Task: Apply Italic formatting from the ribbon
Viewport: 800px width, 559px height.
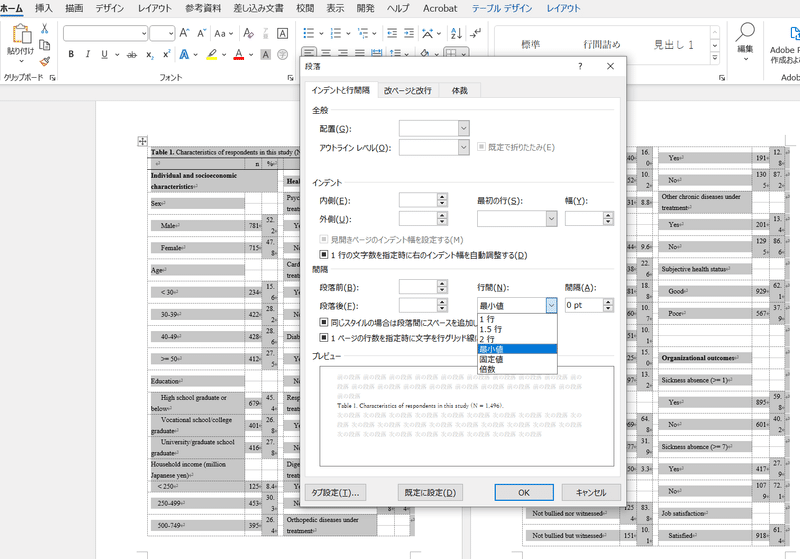Action: coord(87,55)
